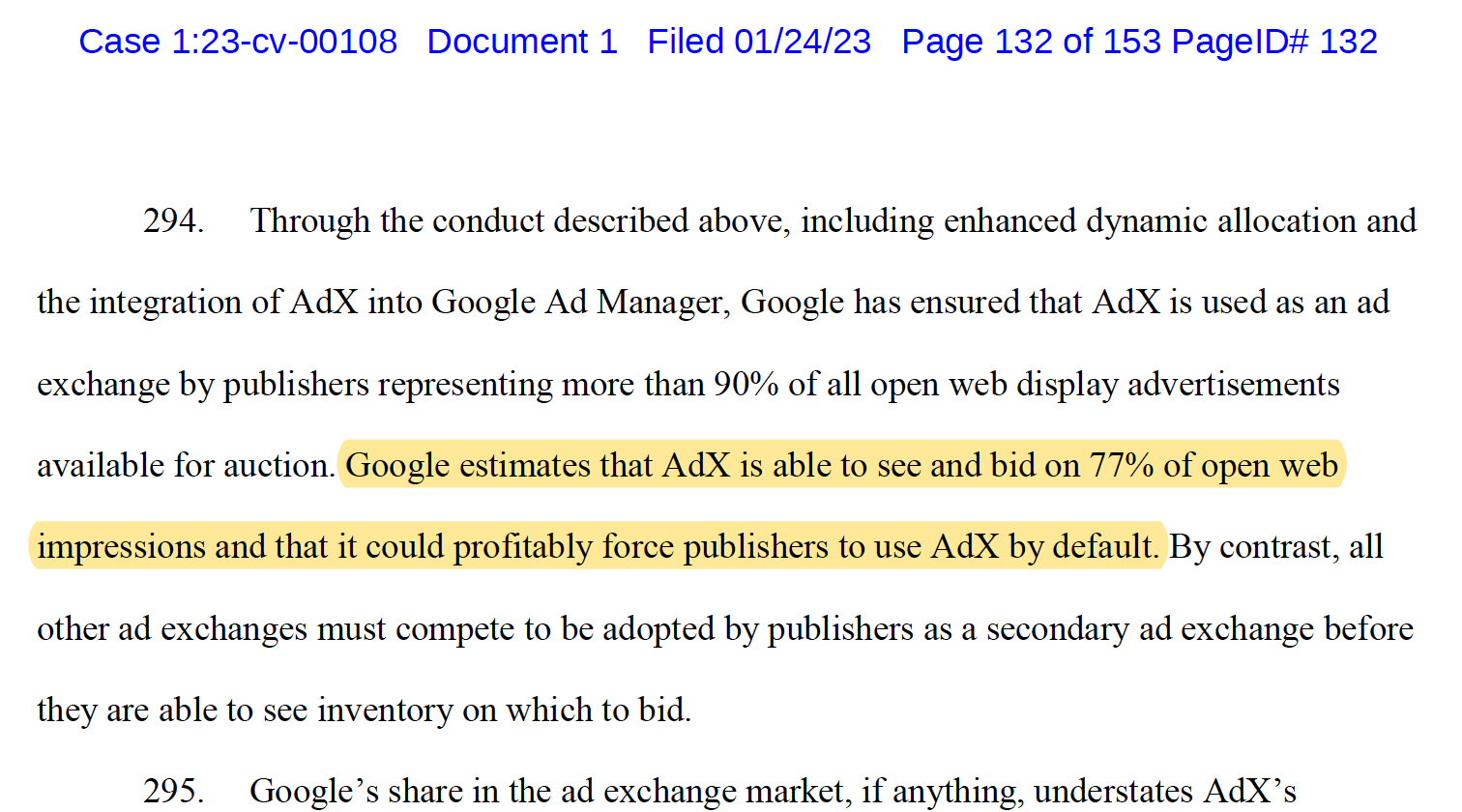Click the highlighted "77%" figure
The height and width of the screenshot is (812, 1462).
[1122, 466]
